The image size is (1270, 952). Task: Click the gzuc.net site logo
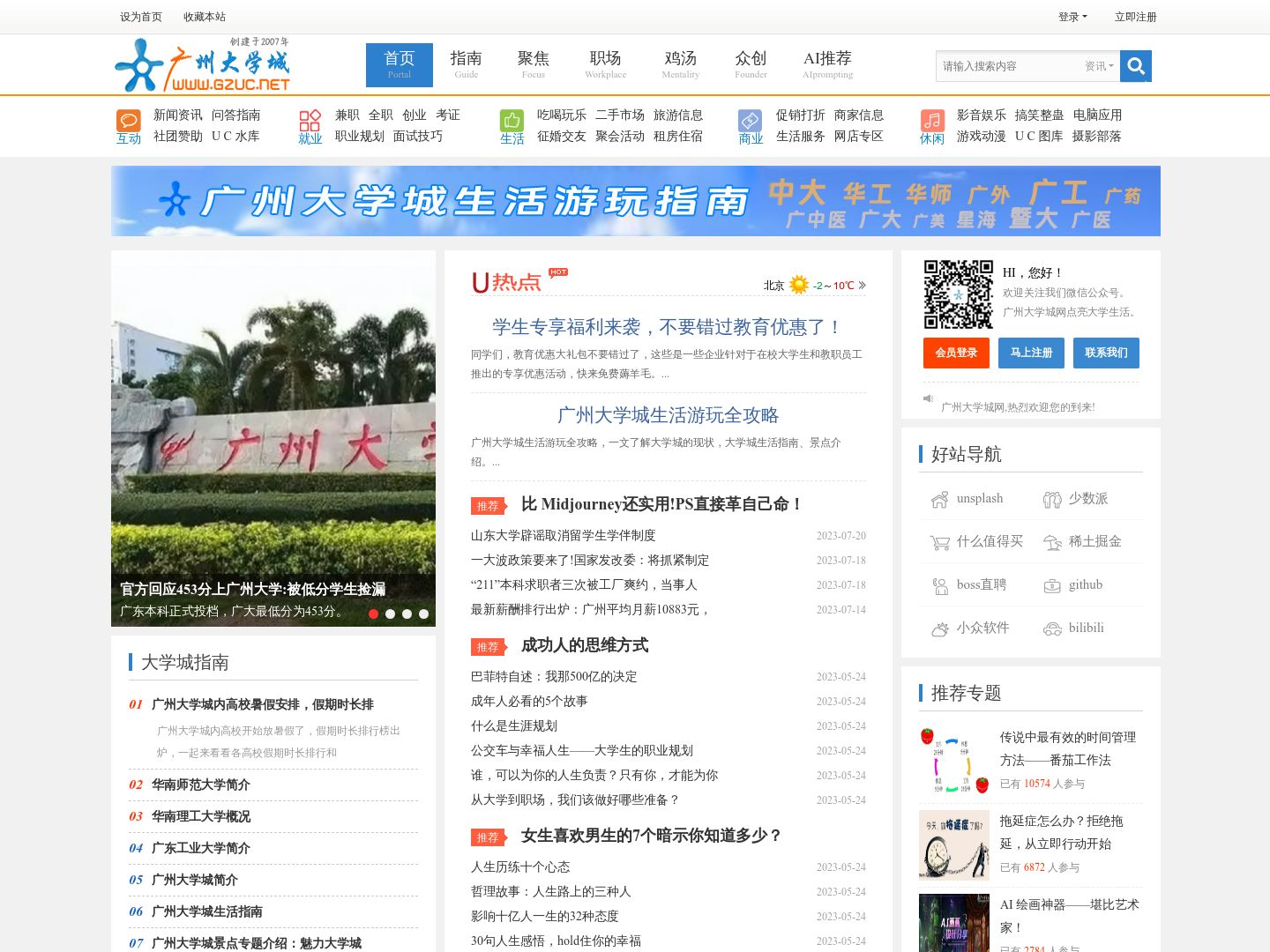[203, 65]
